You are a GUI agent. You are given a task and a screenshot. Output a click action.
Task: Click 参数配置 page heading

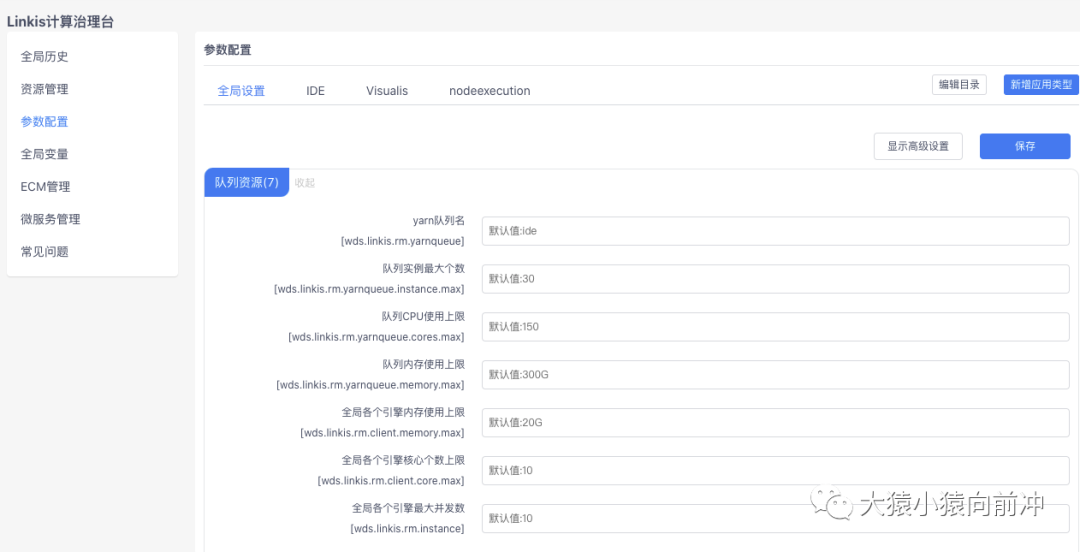227,50
